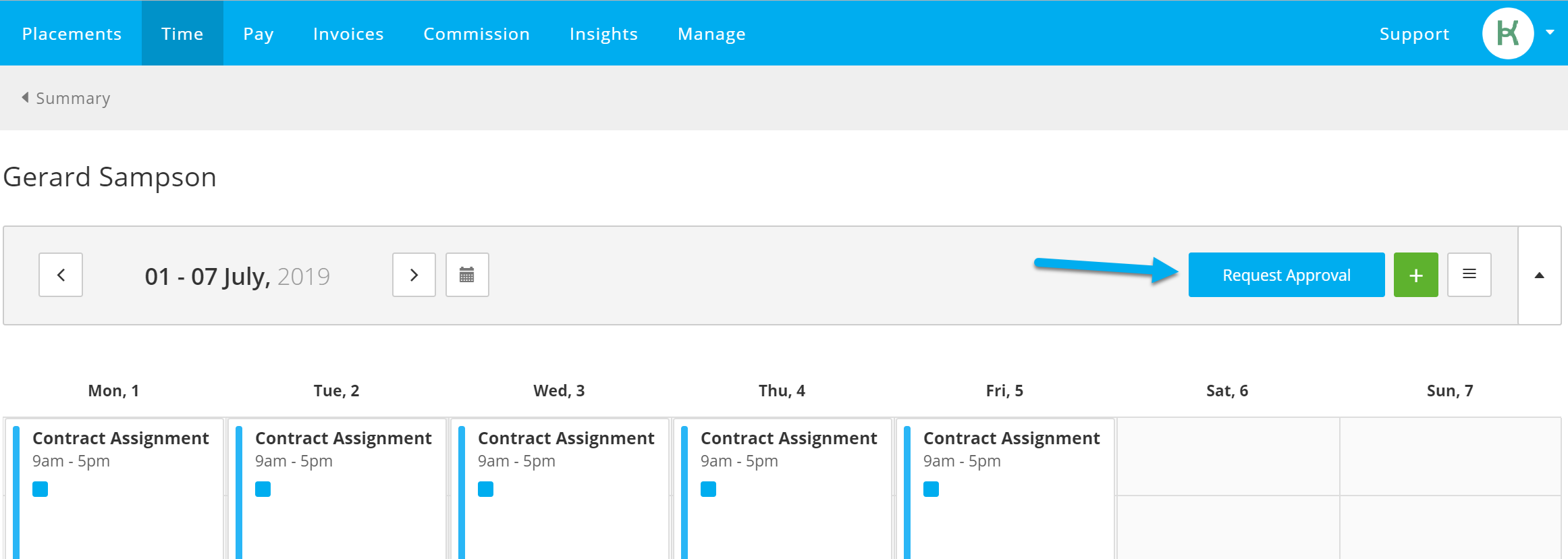Select Tuesday's Contract Assignment entry
Image resolution: width=1568 pixels, height=559 pixels.
(x=337, y=489)
